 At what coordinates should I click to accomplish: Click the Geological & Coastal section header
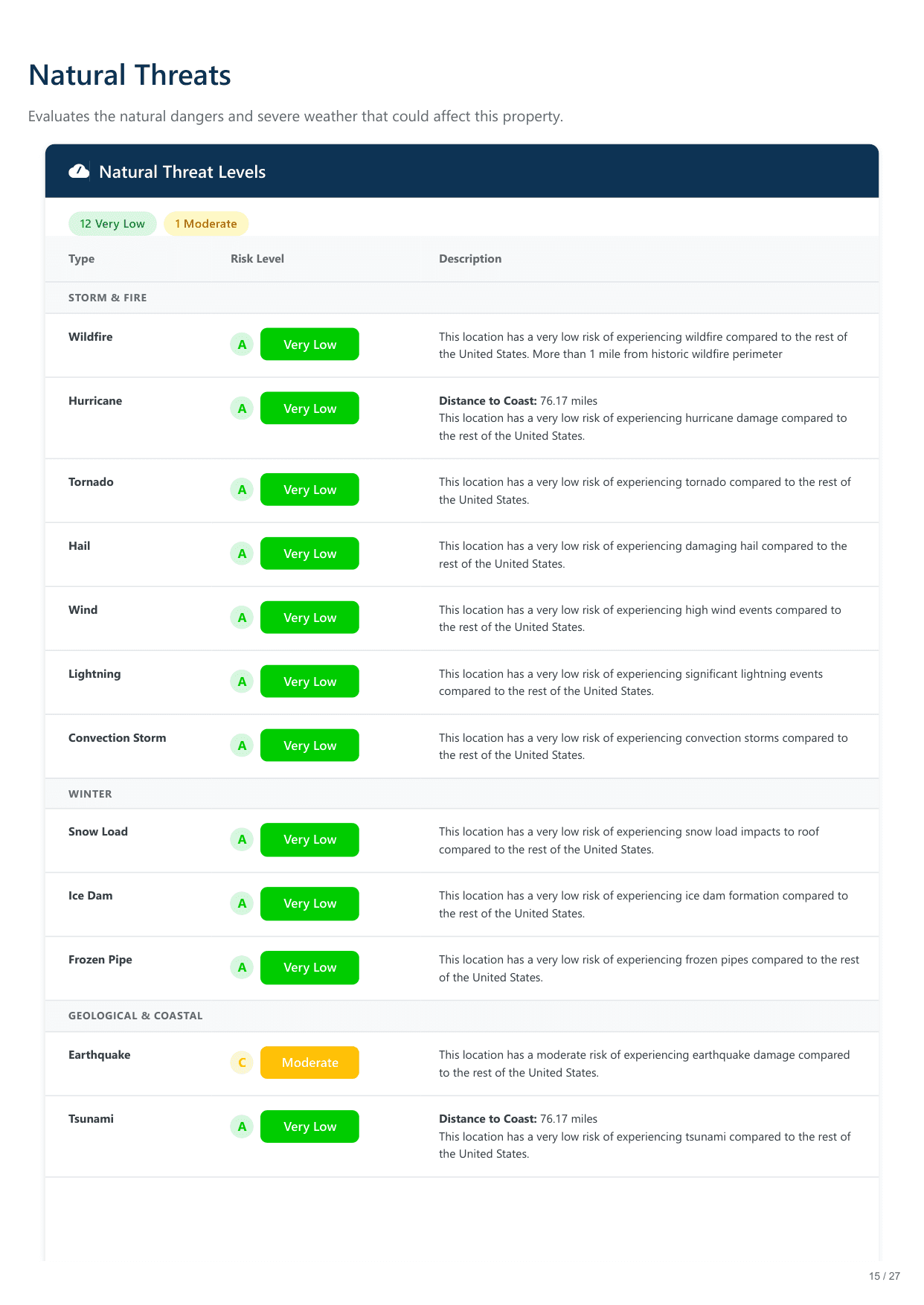[135, 1016]
